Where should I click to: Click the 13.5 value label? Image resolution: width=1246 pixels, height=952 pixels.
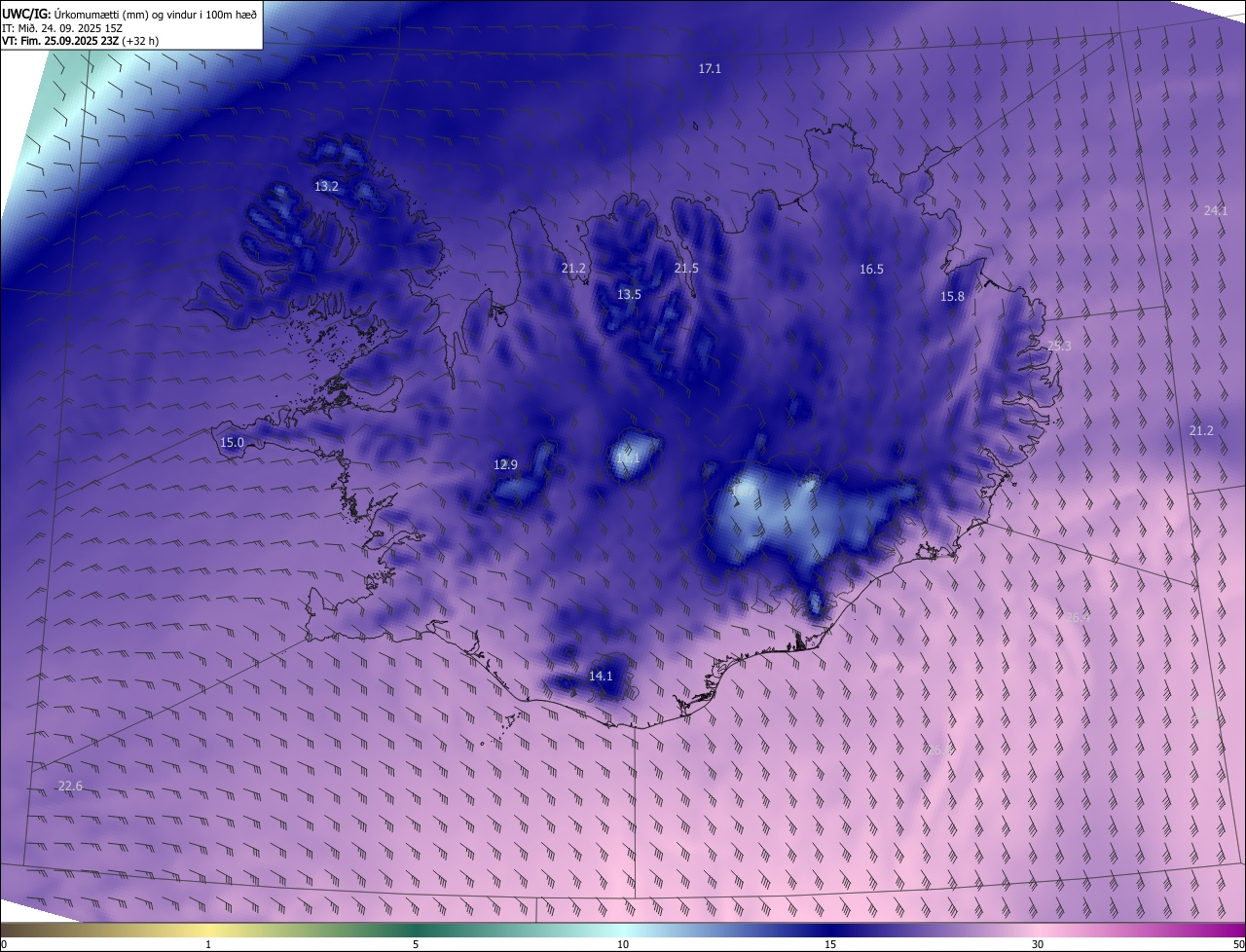pyautogui.click(x=629, y=294)
